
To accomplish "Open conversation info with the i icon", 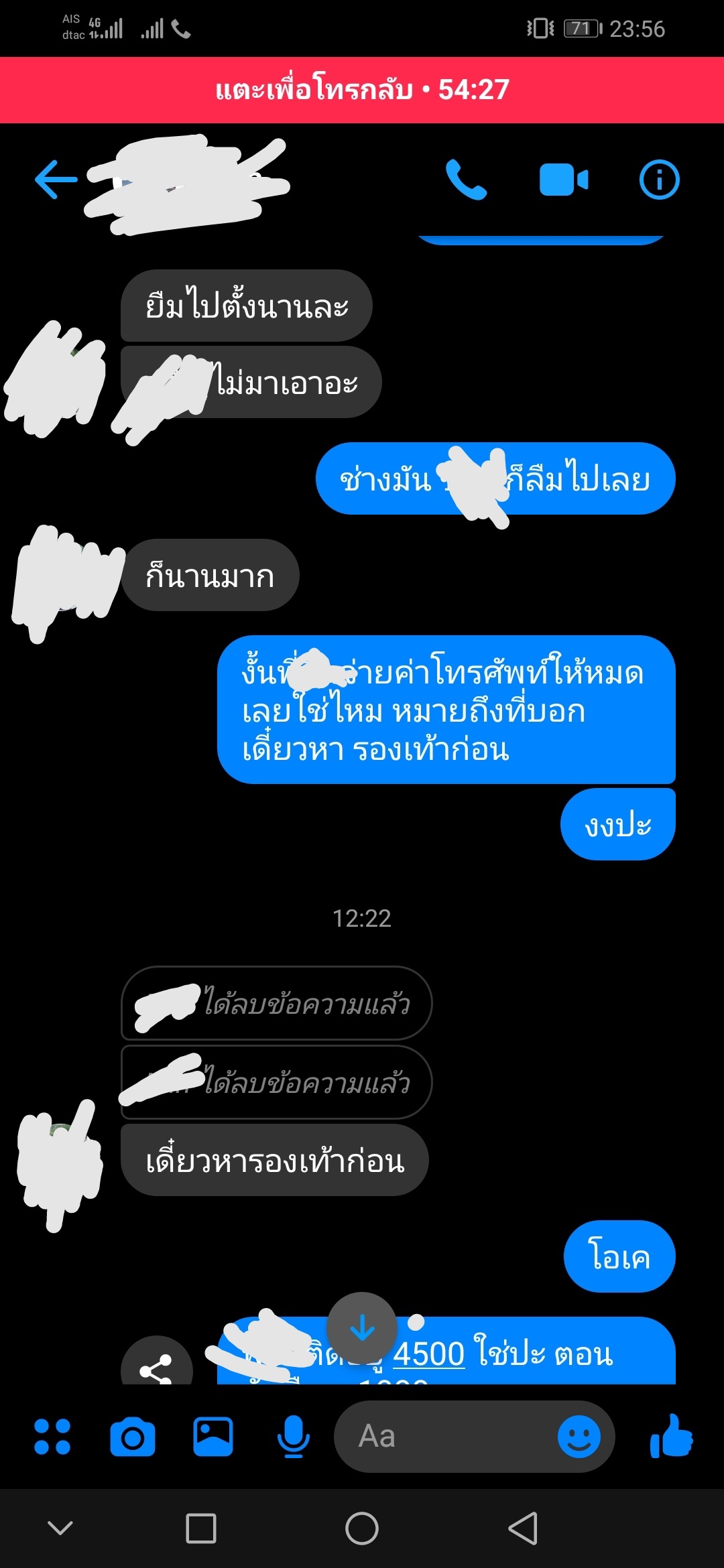I will pyautogui.click(x=660, y=180).
